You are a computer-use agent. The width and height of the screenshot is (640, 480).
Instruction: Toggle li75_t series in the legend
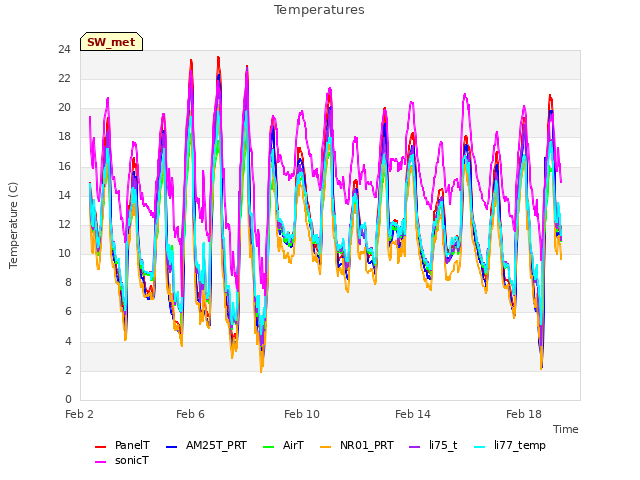tap(433, 445)
